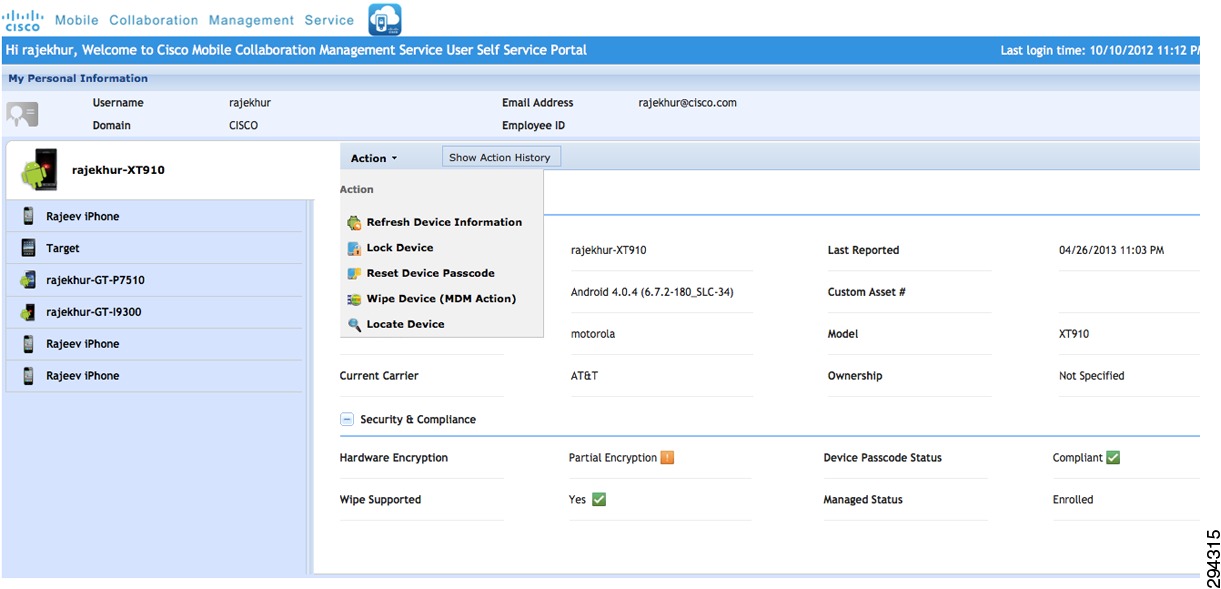Click the Hardware Encryption label
This screenshot has height=589, width=1221.
point(394,458)
